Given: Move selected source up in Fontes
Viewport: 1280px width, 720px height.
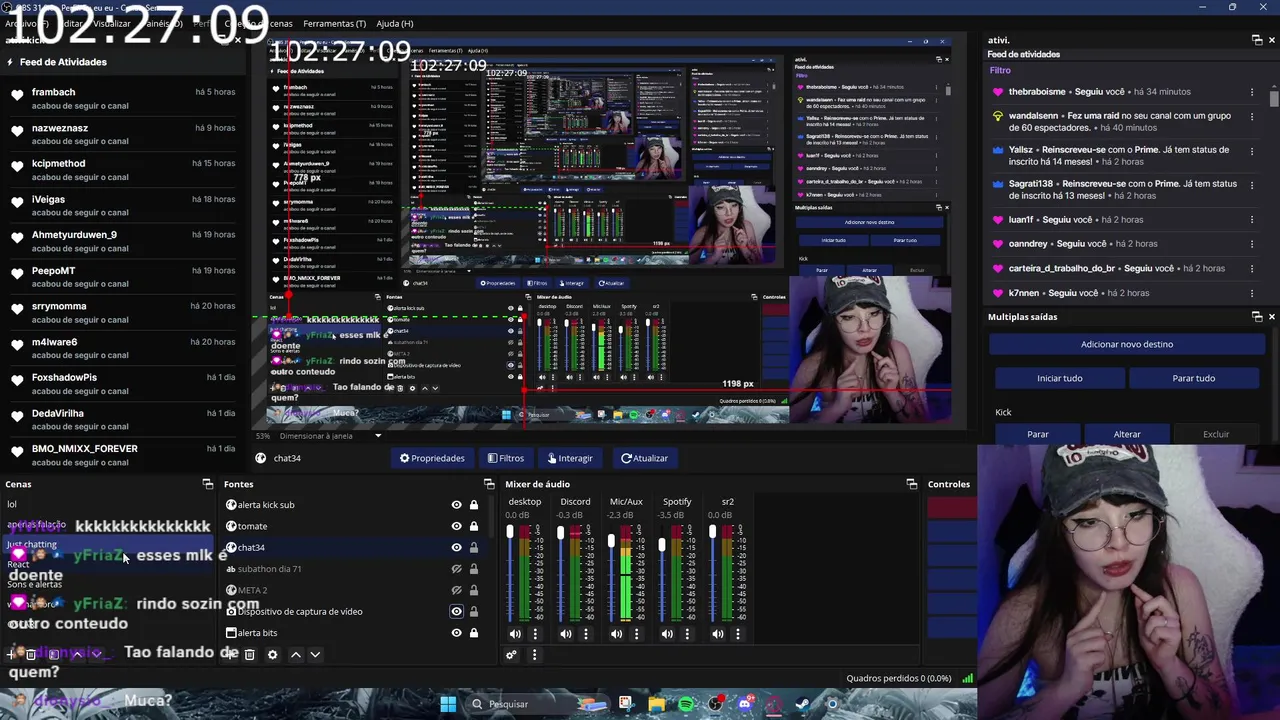Looking at the screenshot, I should click(x=295, y=655).
